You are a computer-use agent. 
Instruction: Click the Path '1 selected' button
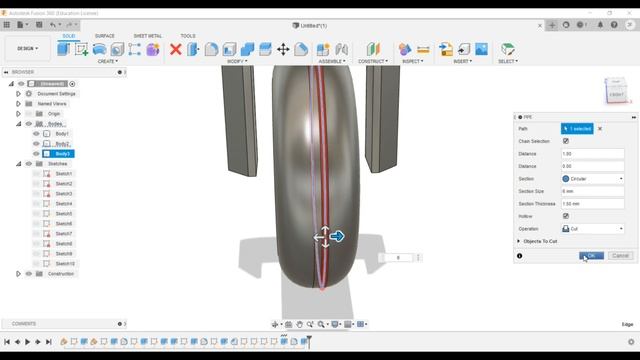coord(577,129)
